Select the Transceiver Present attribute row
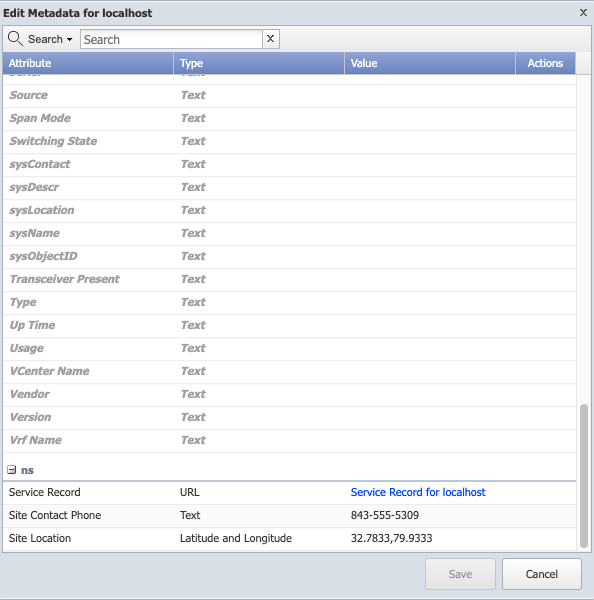 point(289,279)
